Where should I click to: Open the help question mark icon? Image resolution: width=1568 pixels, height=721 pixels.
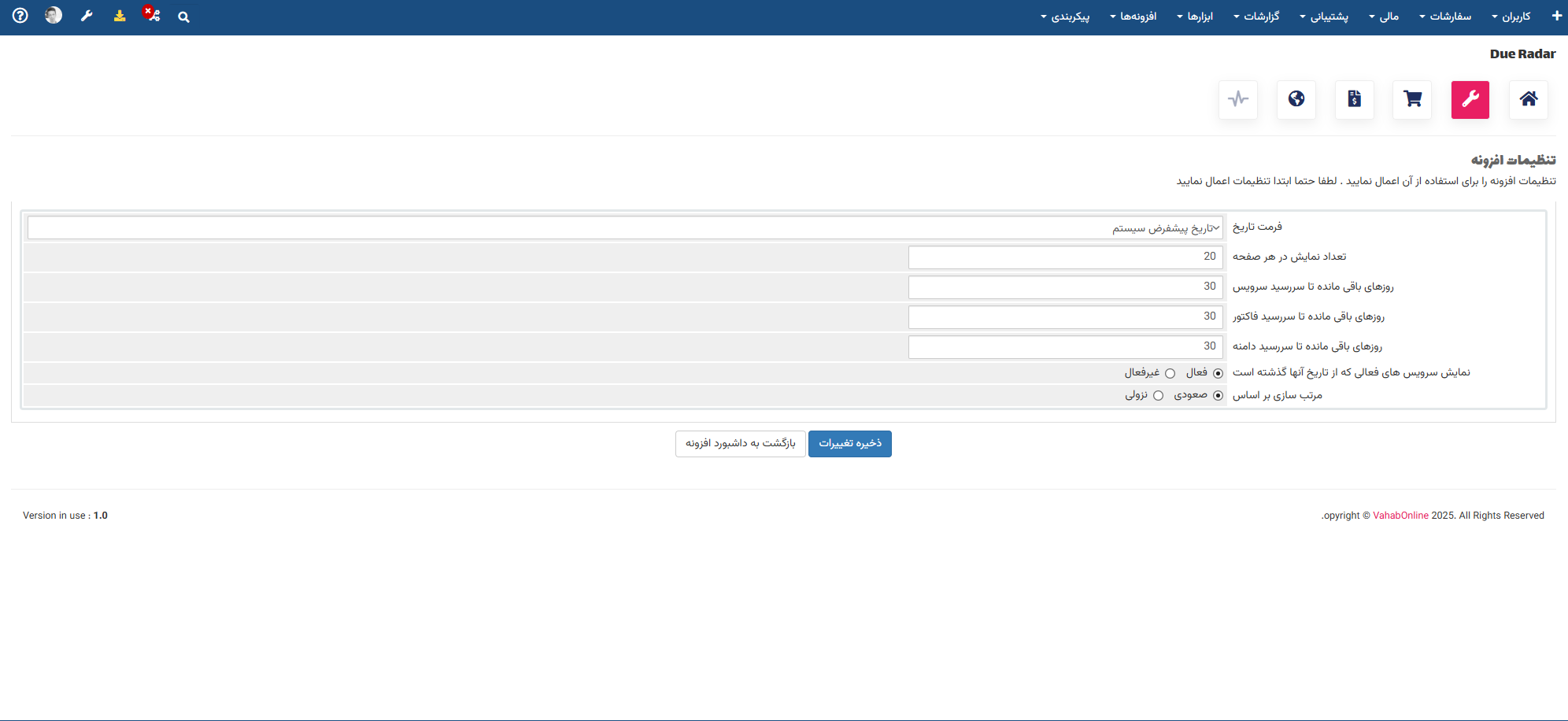click(20, 16)
